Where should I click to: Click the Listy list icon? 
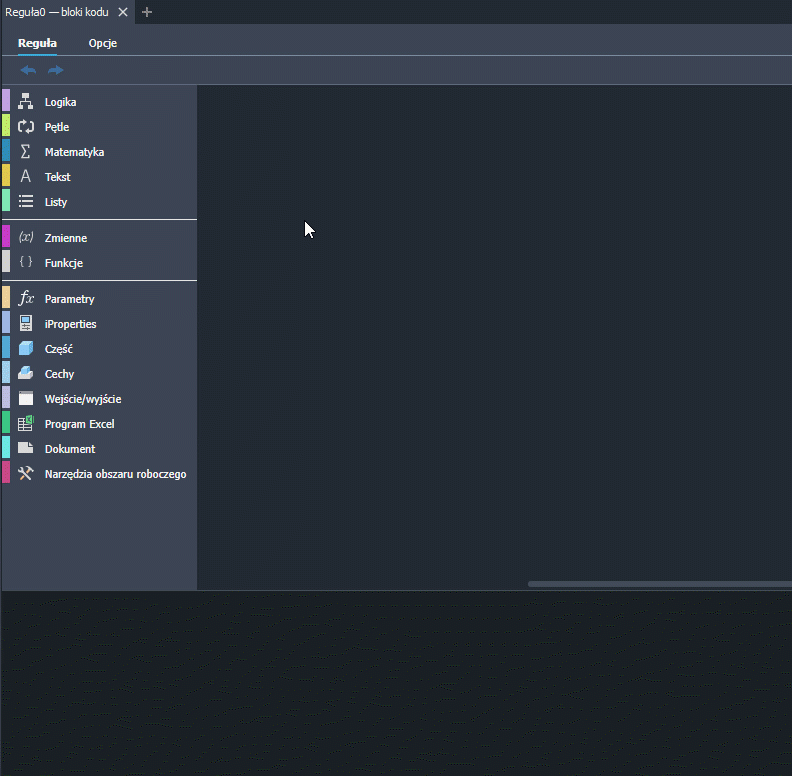[x=26, y=202]
